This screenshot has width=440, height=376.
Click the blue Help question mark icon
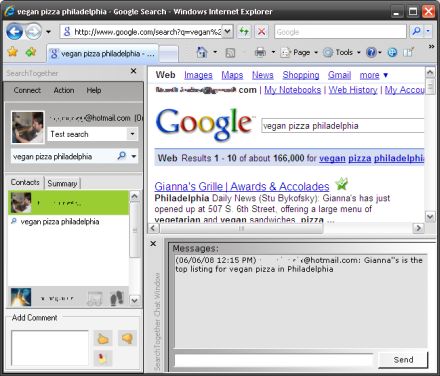[371, 52]
